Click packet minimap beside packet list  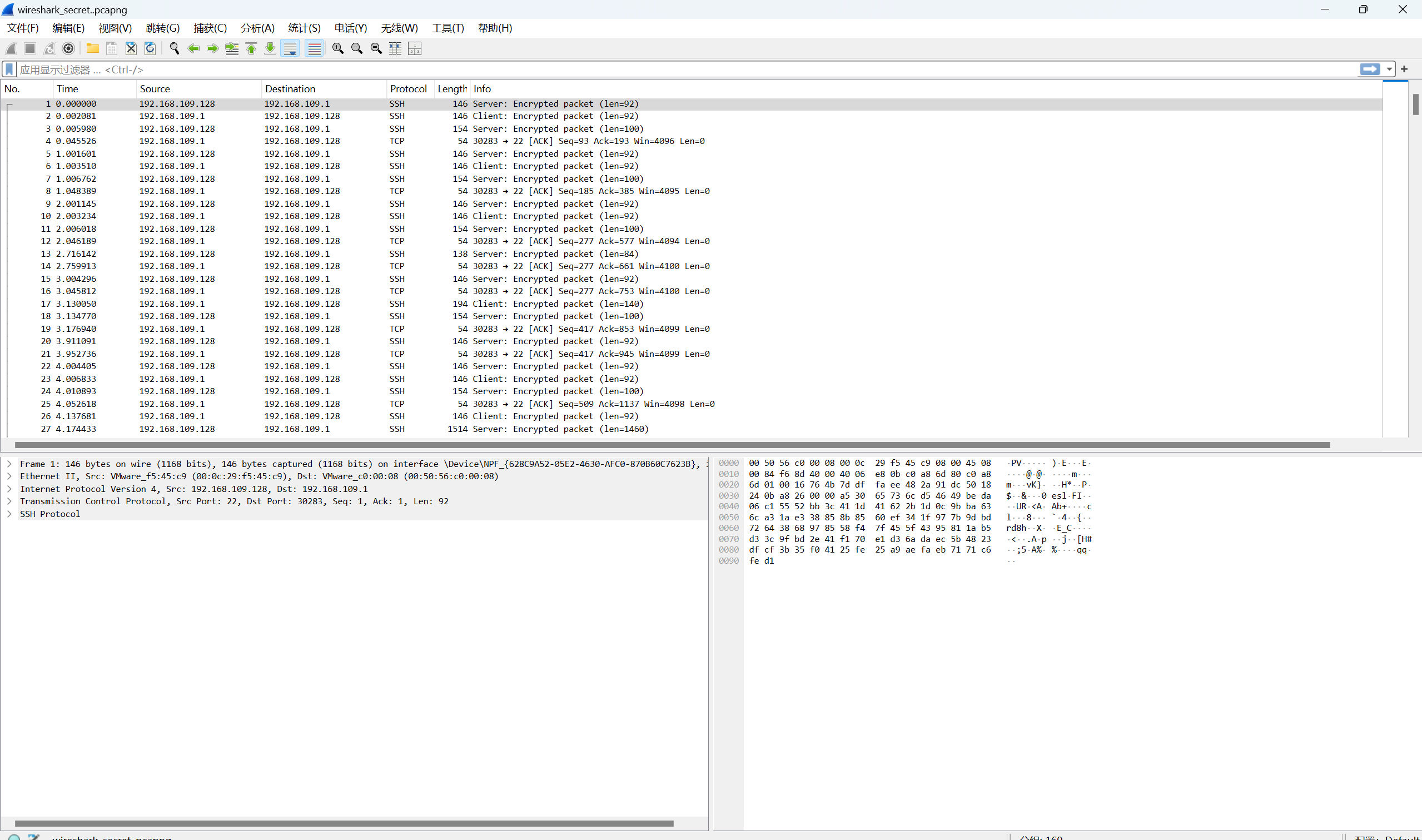[x=1395, y=259]
